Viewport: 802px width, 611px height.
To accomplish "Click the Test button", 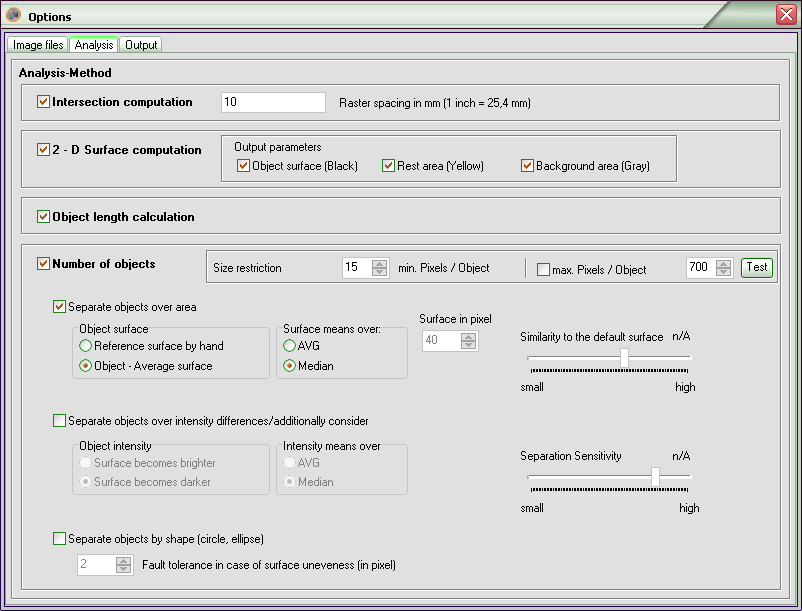I will tap(756, 267).
